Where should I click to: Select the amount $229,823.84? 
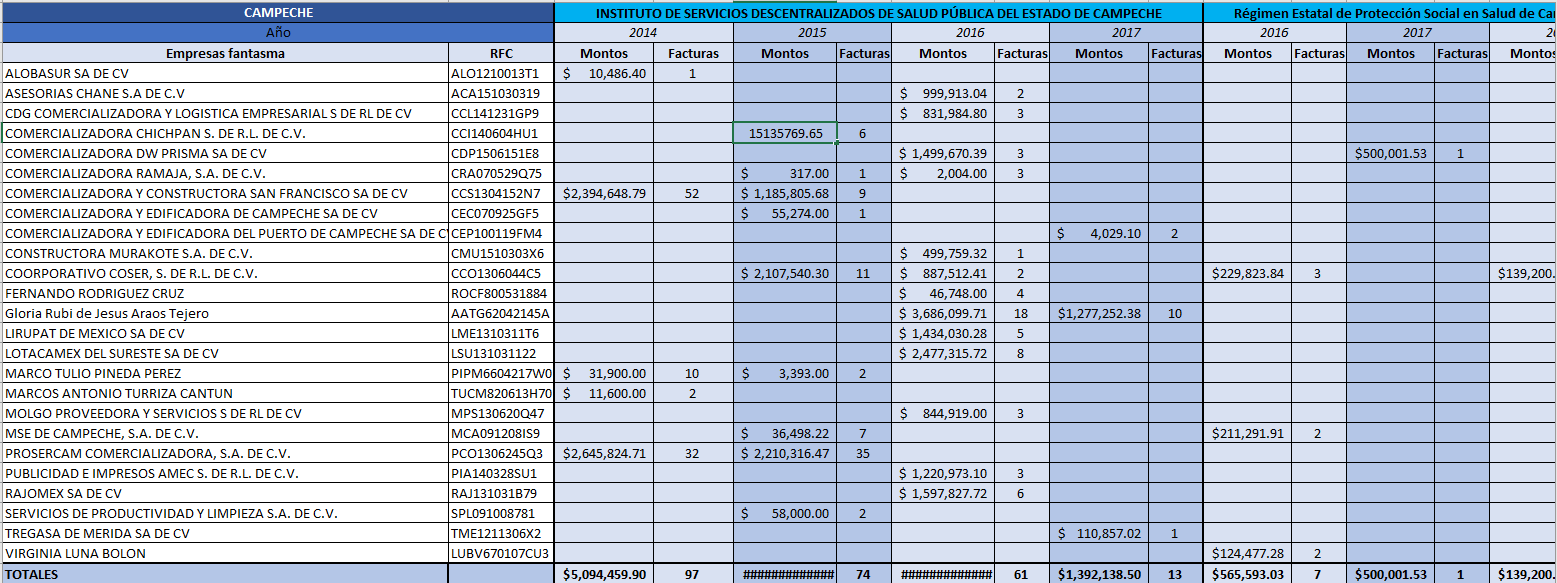point(1247,273)
